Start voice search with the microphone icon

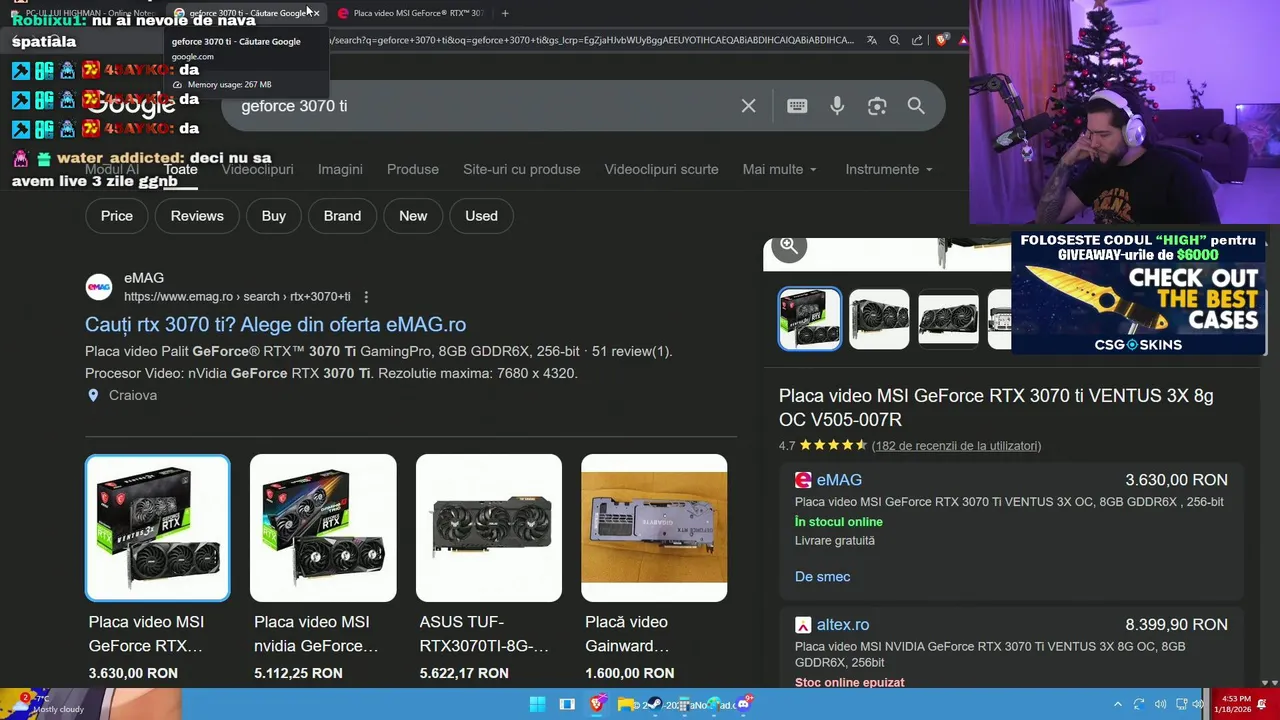point(837,106)
